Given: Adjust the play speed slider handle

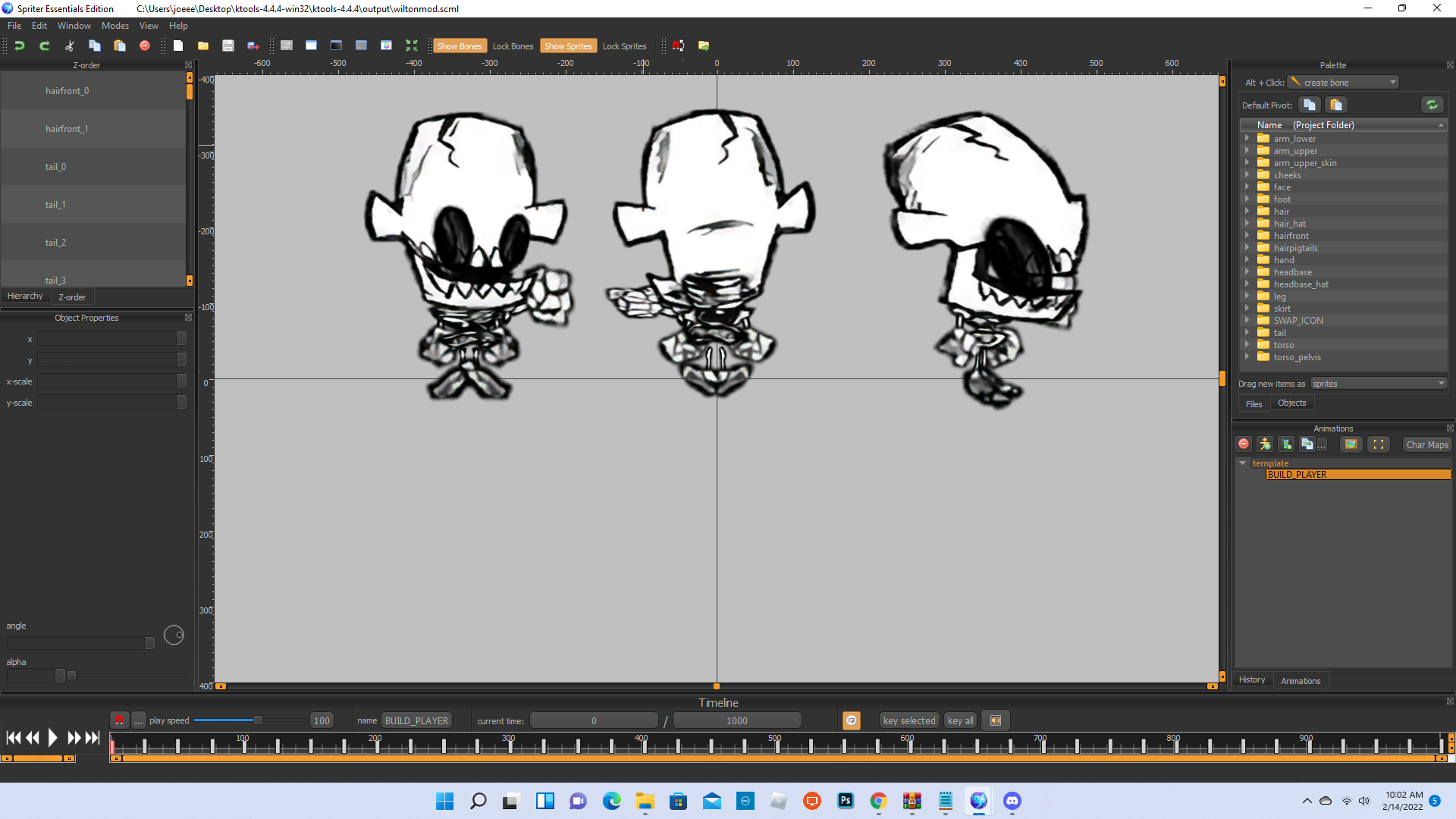Looking at the screenshot, I should [258, 720].
